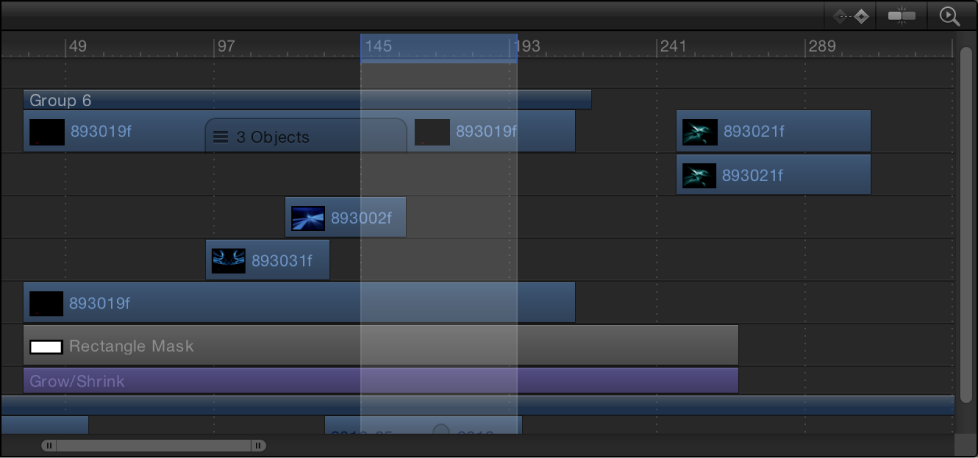Click the right handle of zoom scrollbar
The height and width of the screenshot is (458, 978).
[x=258, y=446]
